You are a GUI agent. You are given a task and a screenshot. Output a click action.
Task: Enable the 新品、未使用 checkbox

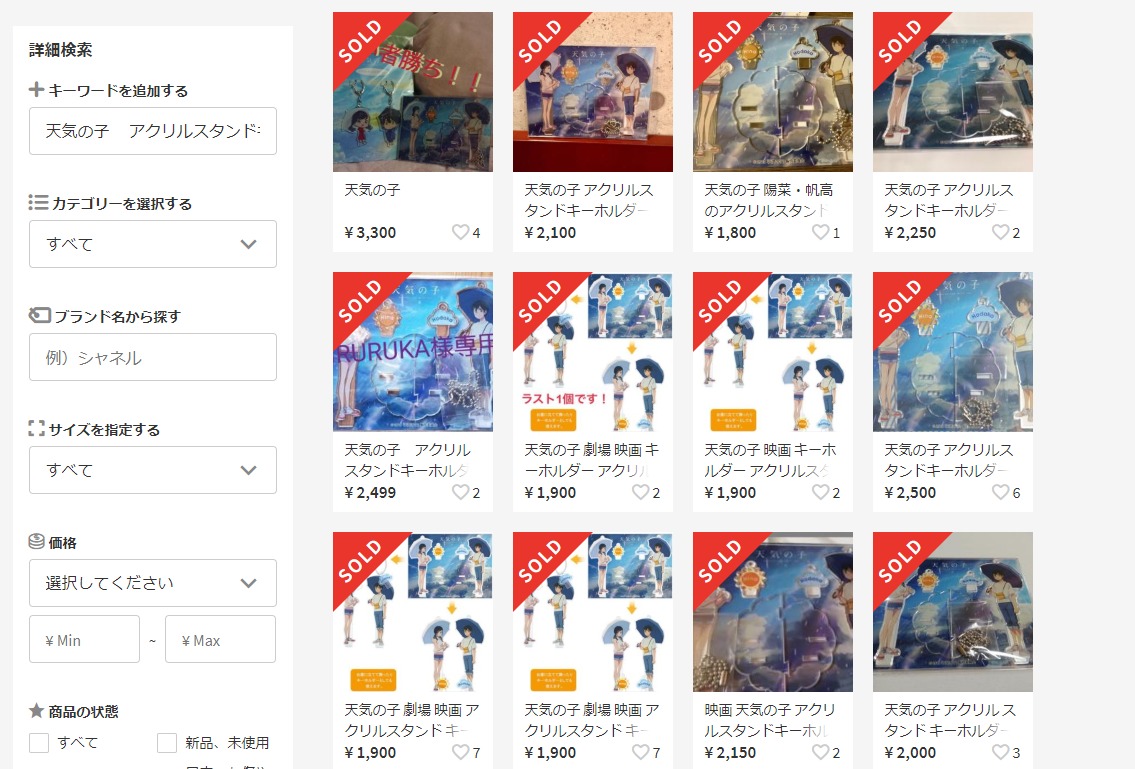[167, 742]
